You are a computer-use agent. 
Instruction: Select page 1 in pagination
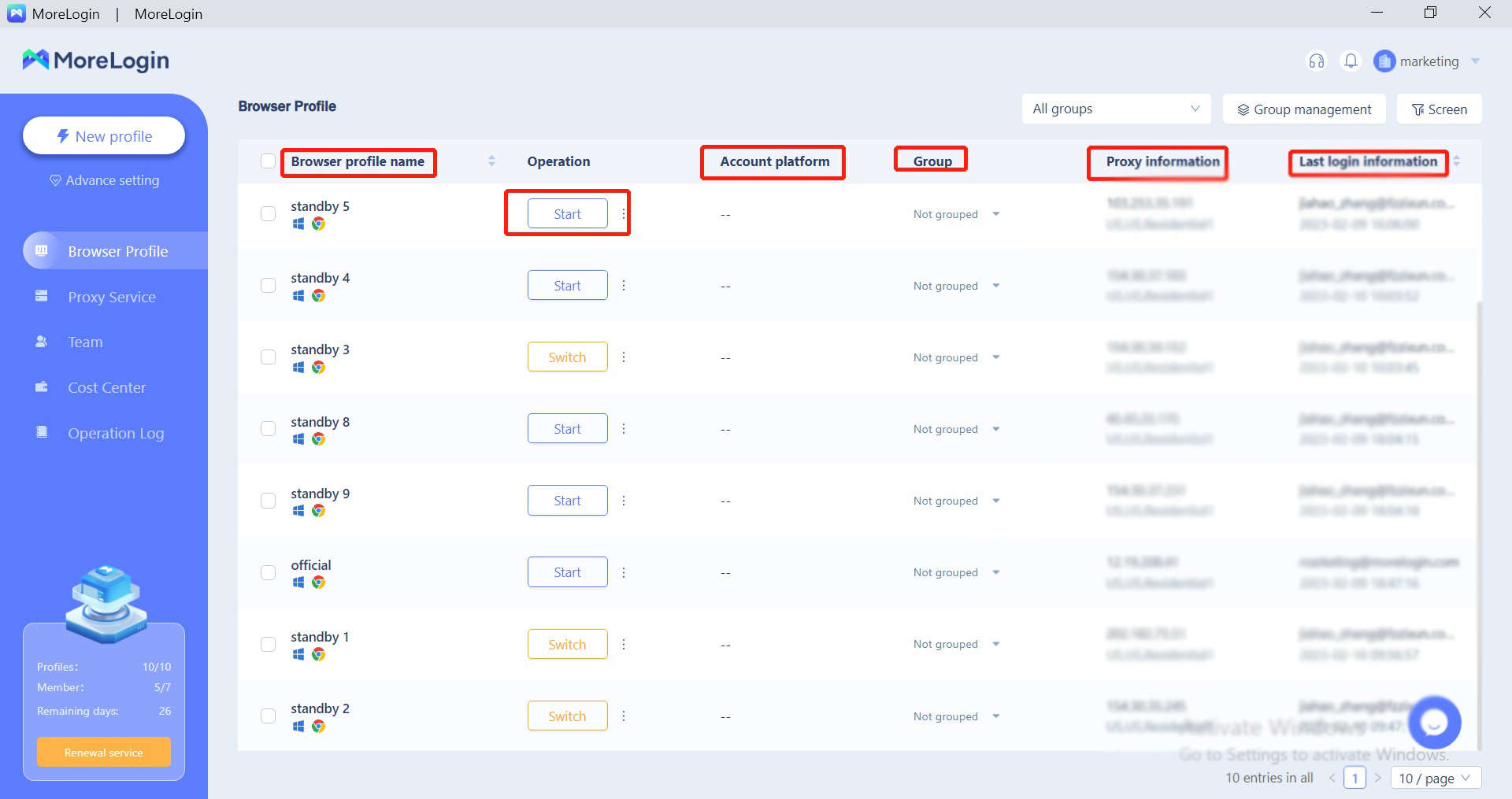click(x=1354, y=778)
